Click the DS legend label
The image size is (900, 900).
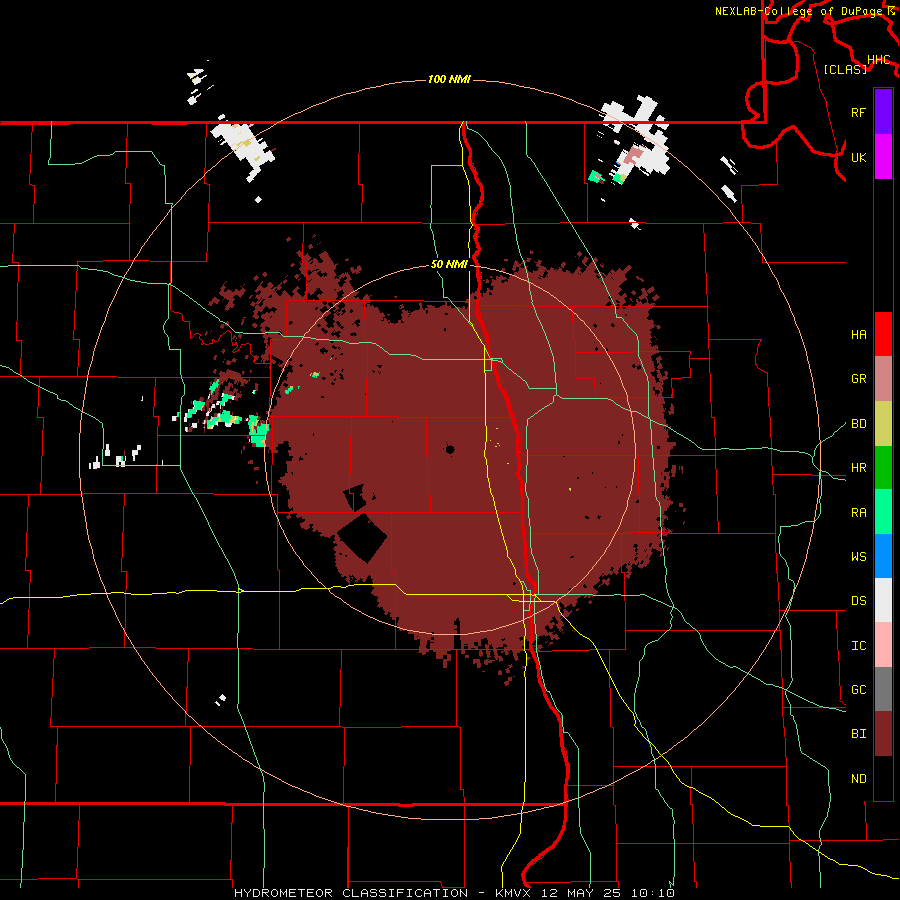pyautogui.click(x=859, y=601)
